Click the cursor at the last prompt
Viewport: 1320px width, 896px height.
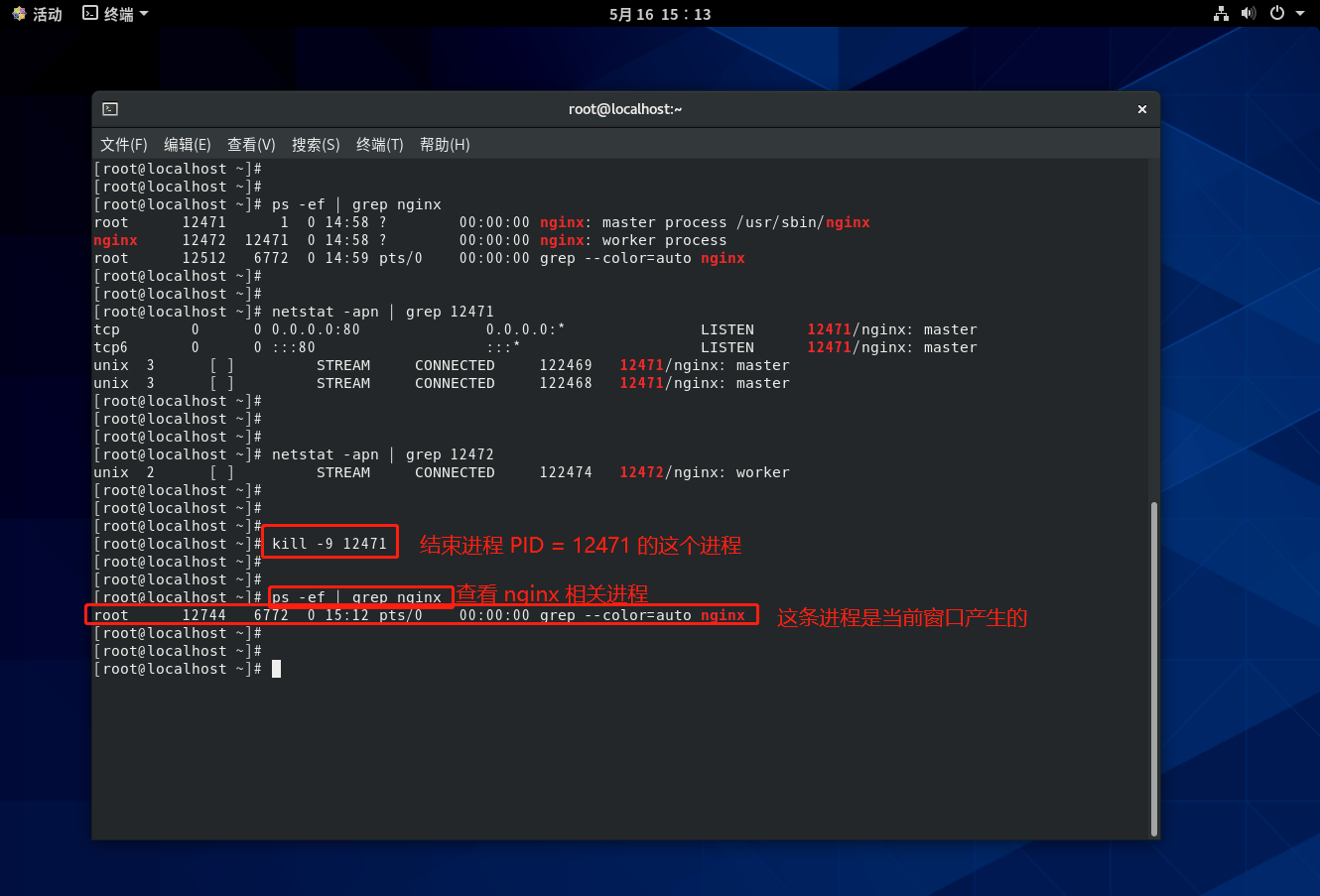click(276, 669)
